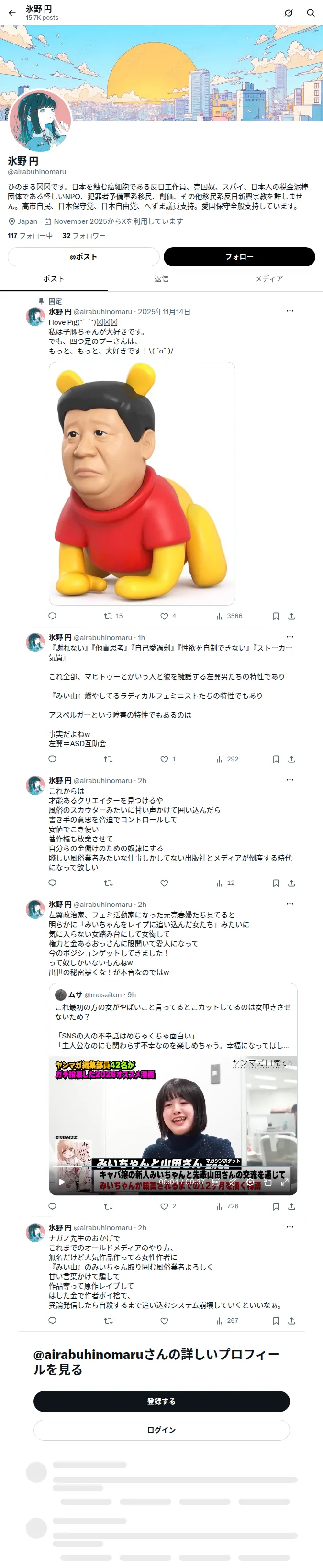Expand options on the ナガノ先生 post
The width and height of the screenshot is (323, 1568).
click(x=290, y=1227)
